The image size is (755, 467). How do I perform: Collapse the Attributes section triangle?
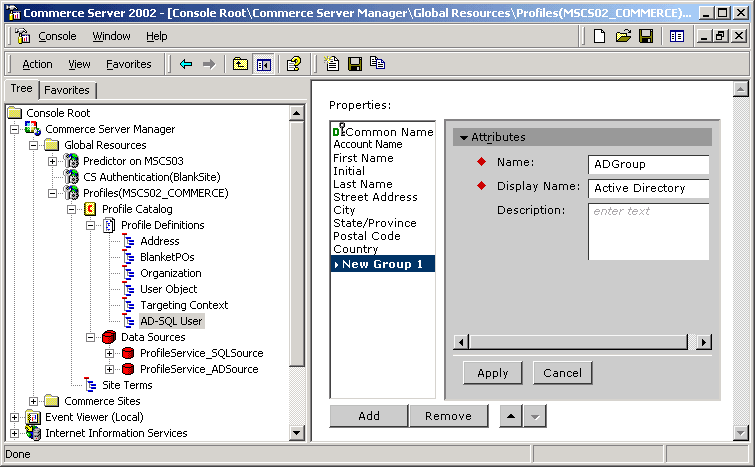(464, 138)
